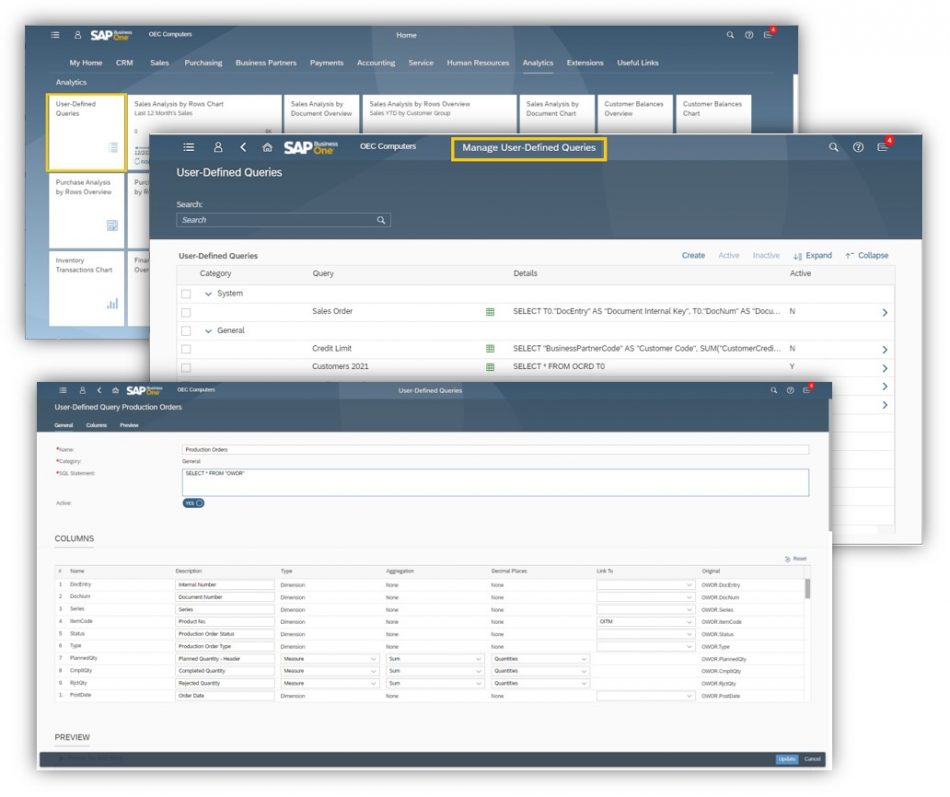Open the help icon in the Home window header
Screen dimensions: 950x797
(x=749, y=35)
